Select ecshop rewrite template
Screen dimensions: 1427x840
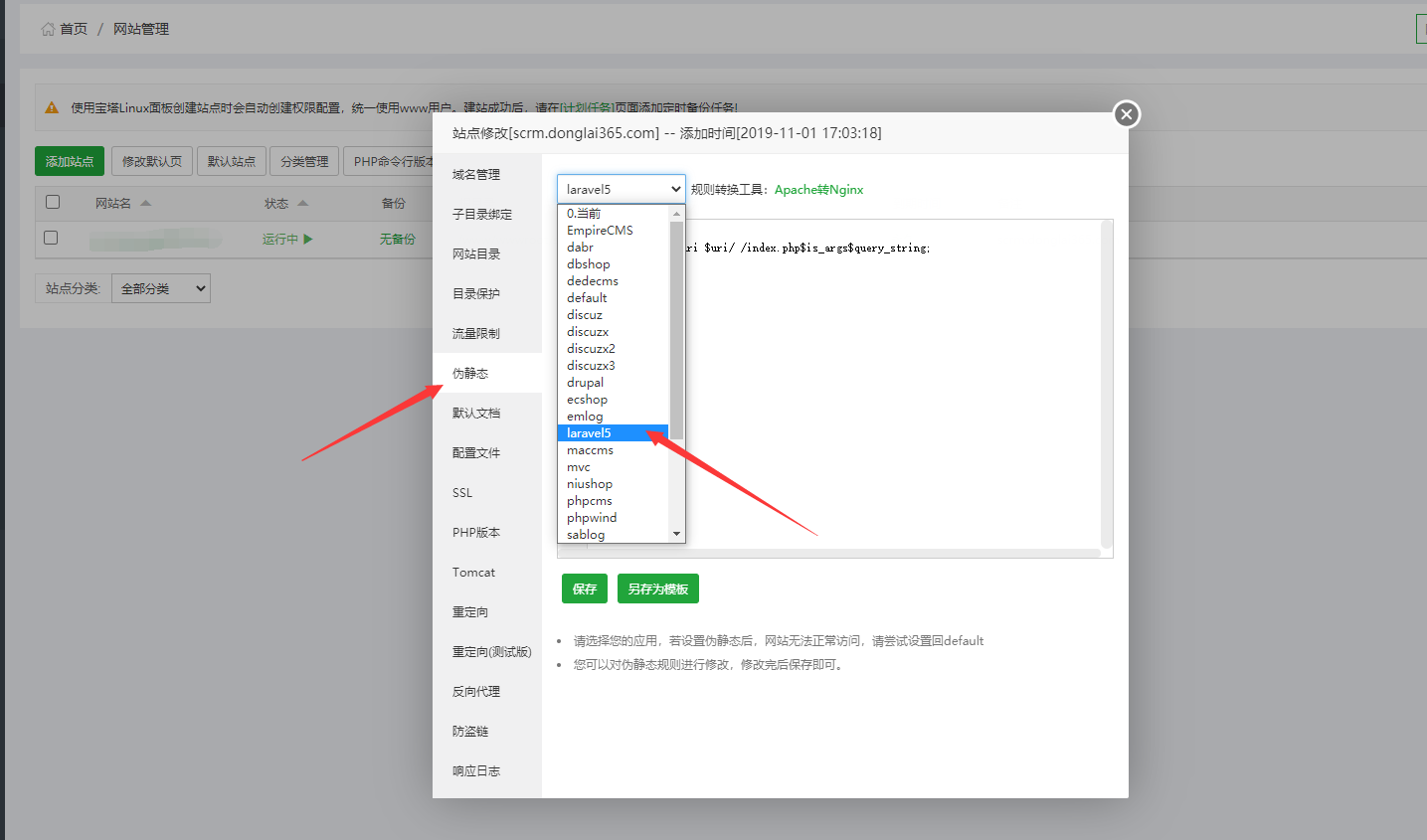614,400
